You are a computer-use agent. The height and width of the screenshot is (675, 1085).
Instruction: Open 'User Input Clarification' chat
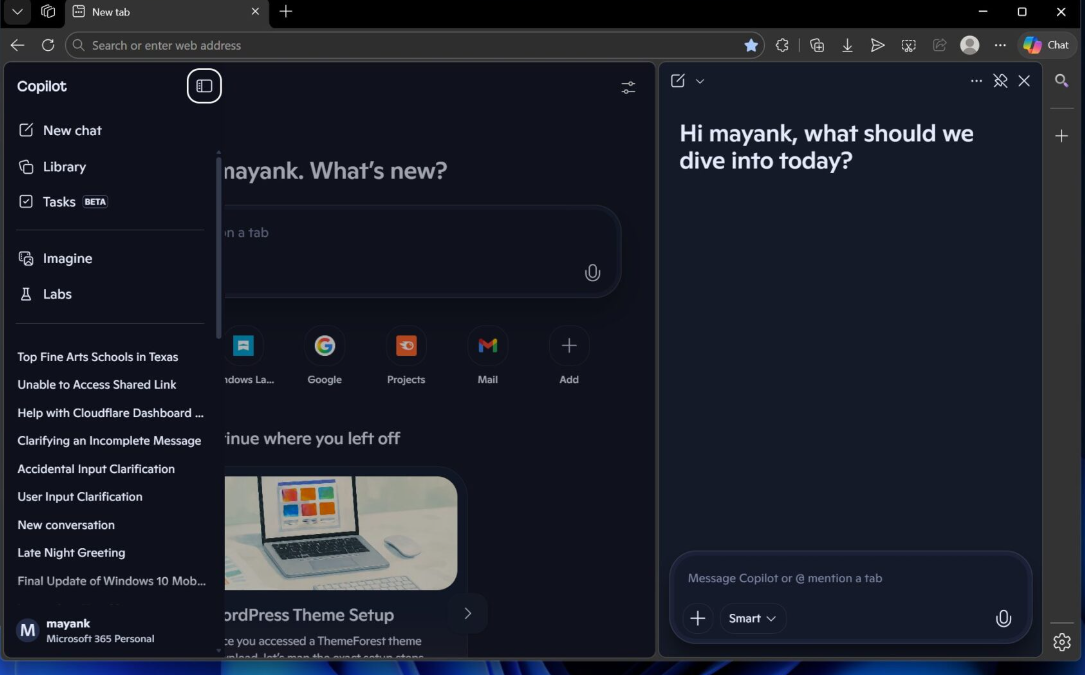click(80, 496)
